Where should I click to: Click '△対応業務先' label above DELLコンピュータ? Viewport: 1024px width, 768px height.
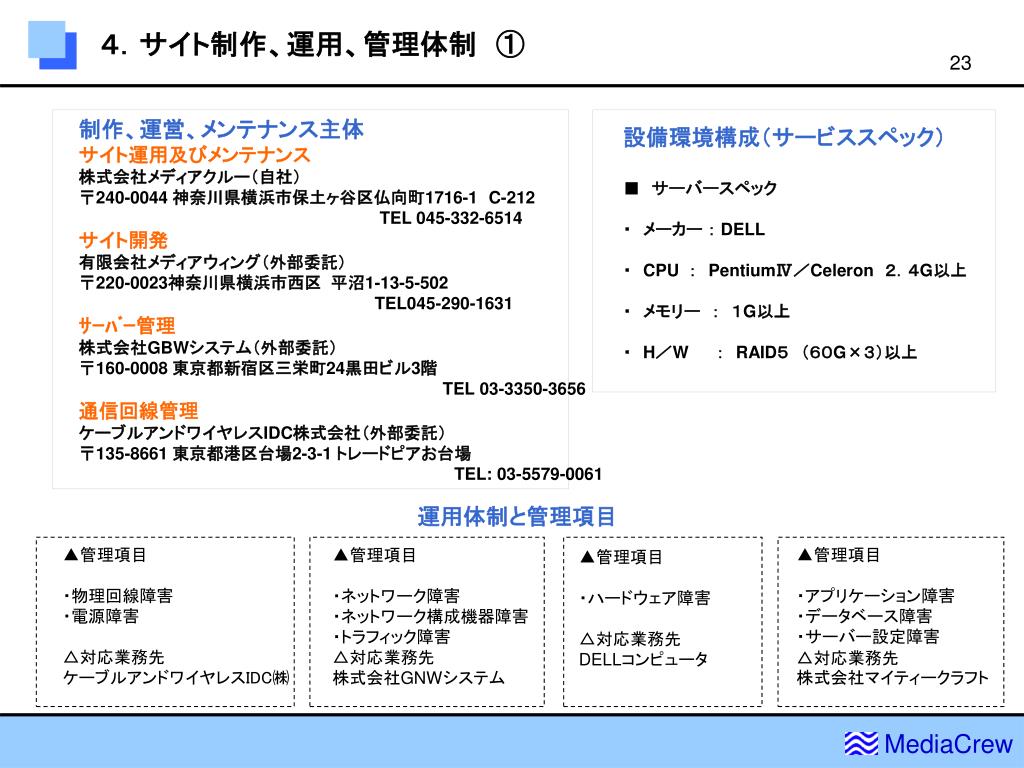click(630, 639)
